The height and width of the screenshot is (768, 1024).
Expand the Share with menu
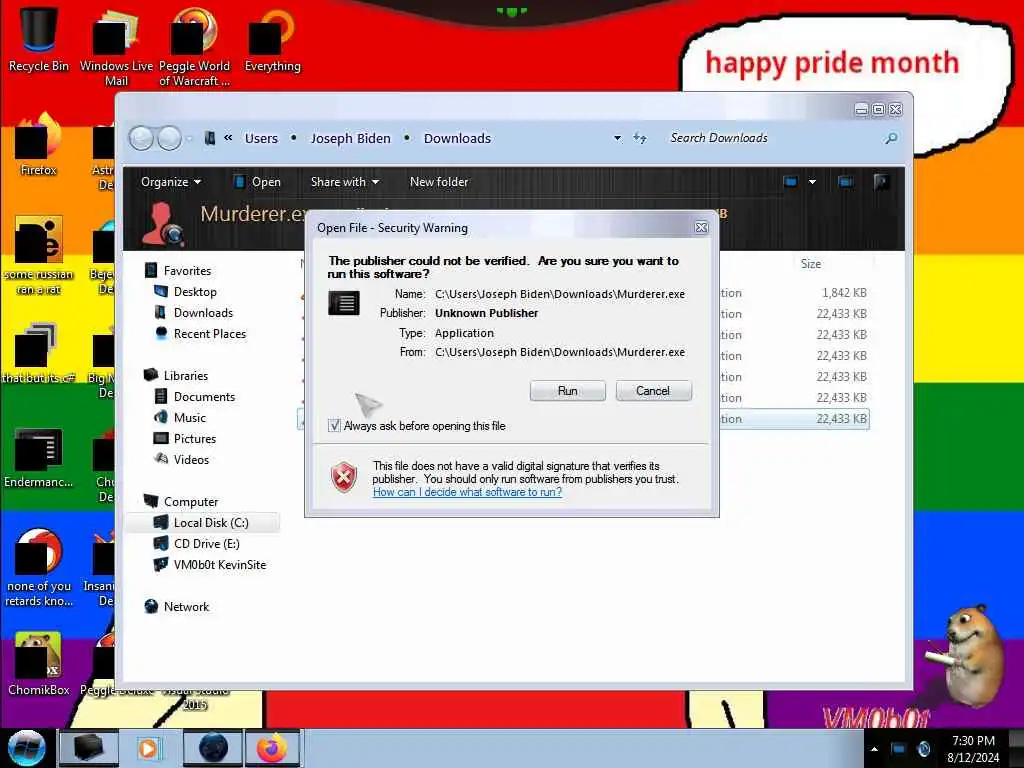[344, 182]
